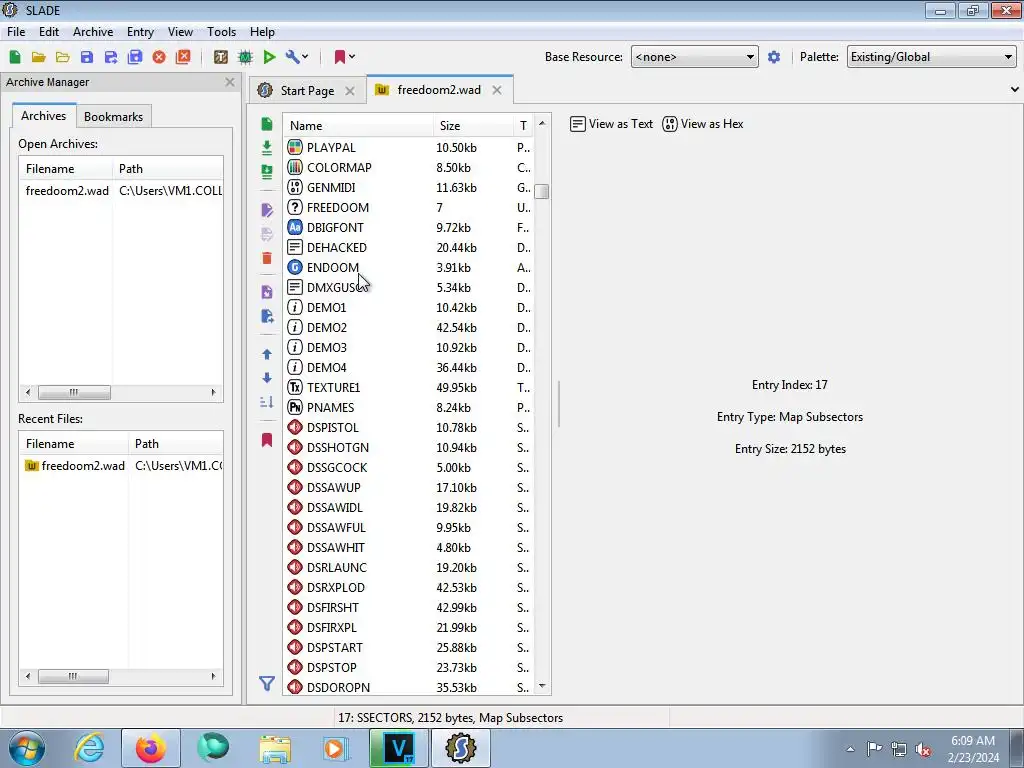Image resolution: width=1024 pixels, height=768 pixels.
Task: Sort entries by the Name column header
Action: [x=358, y=125]
